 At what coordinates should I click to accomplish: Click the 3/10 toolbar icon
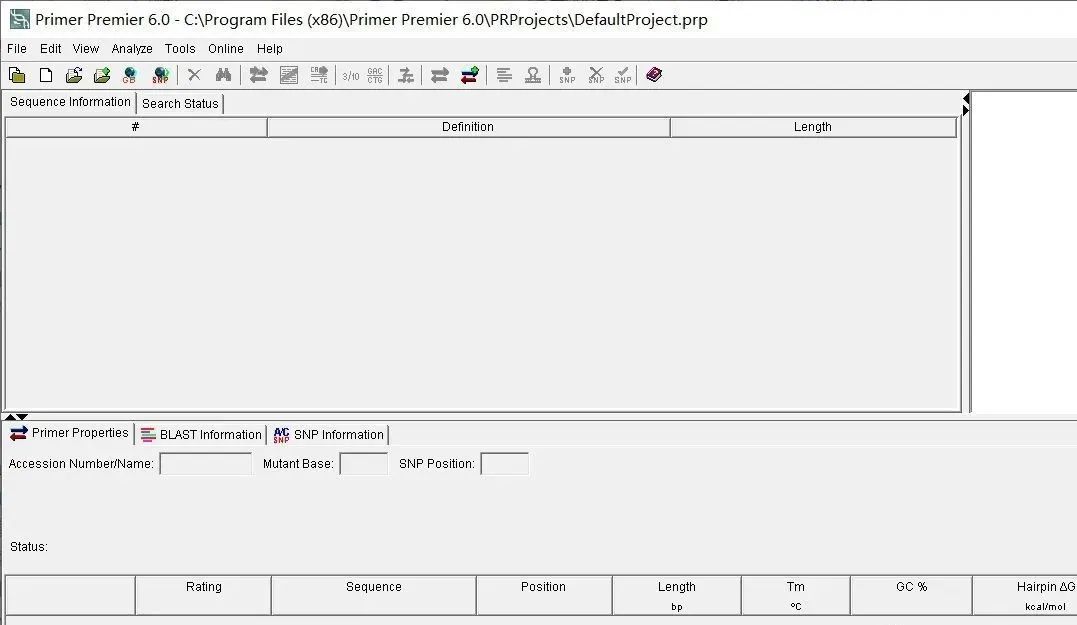pos(350,76)
